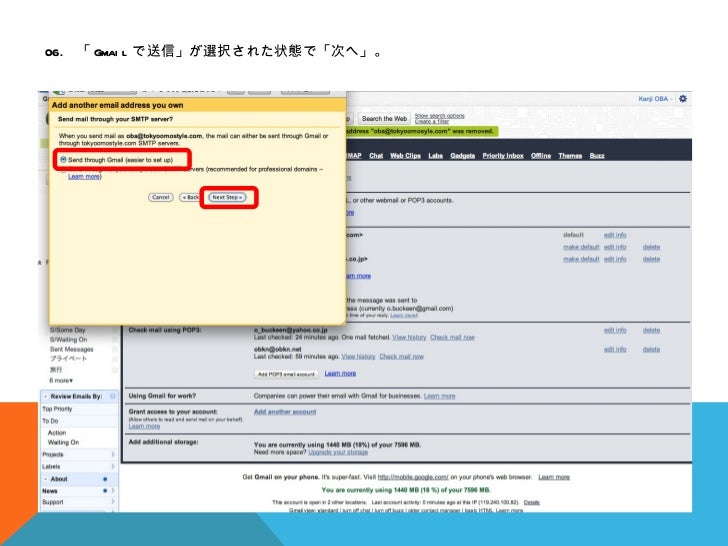This screenshot has height=546, width=728.
Task: Expand the News row arrow
Action: click(113, 491)
